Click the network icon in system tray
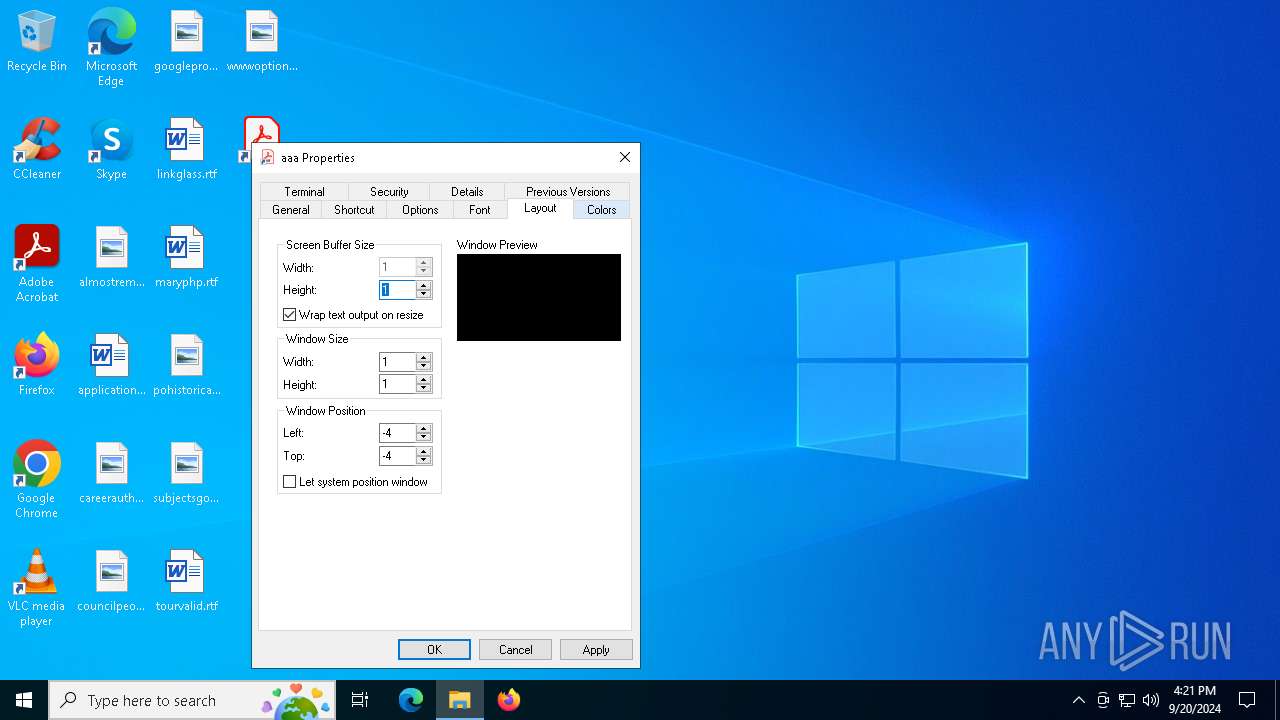 pos(1127,700)
